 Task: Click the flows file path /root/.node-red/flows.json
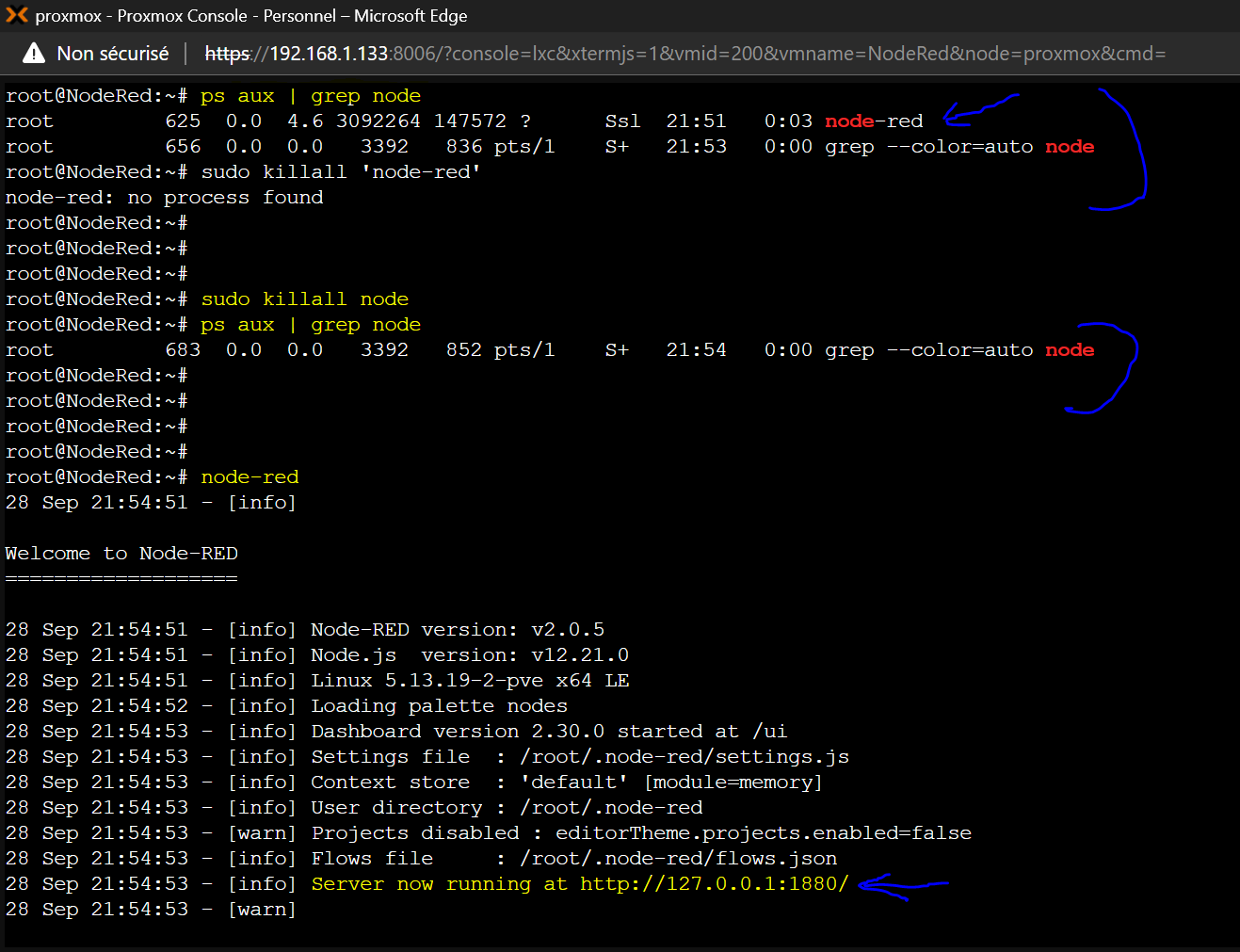tap(678, 859)
